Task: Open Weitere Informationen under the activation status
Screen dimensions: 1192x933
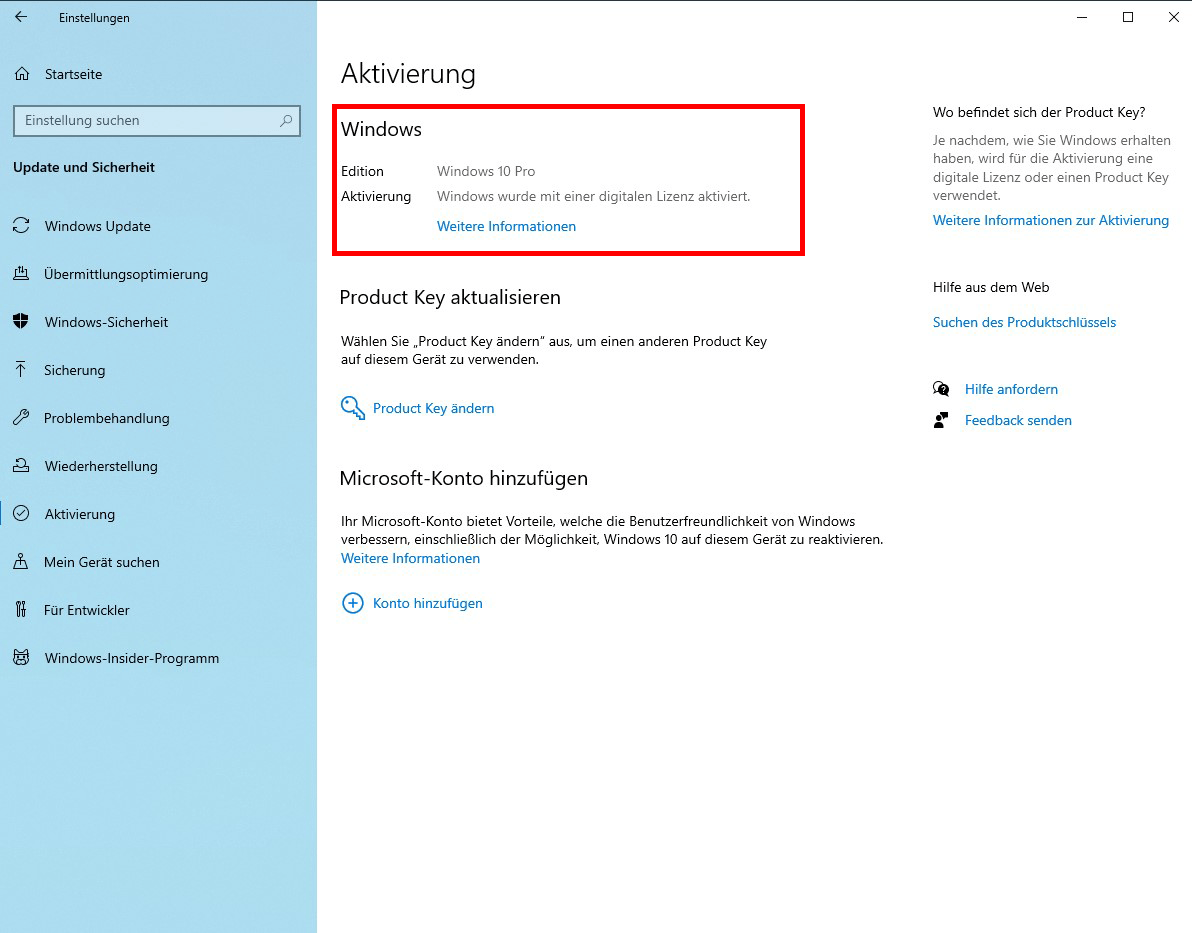Action: click(506, 226)
